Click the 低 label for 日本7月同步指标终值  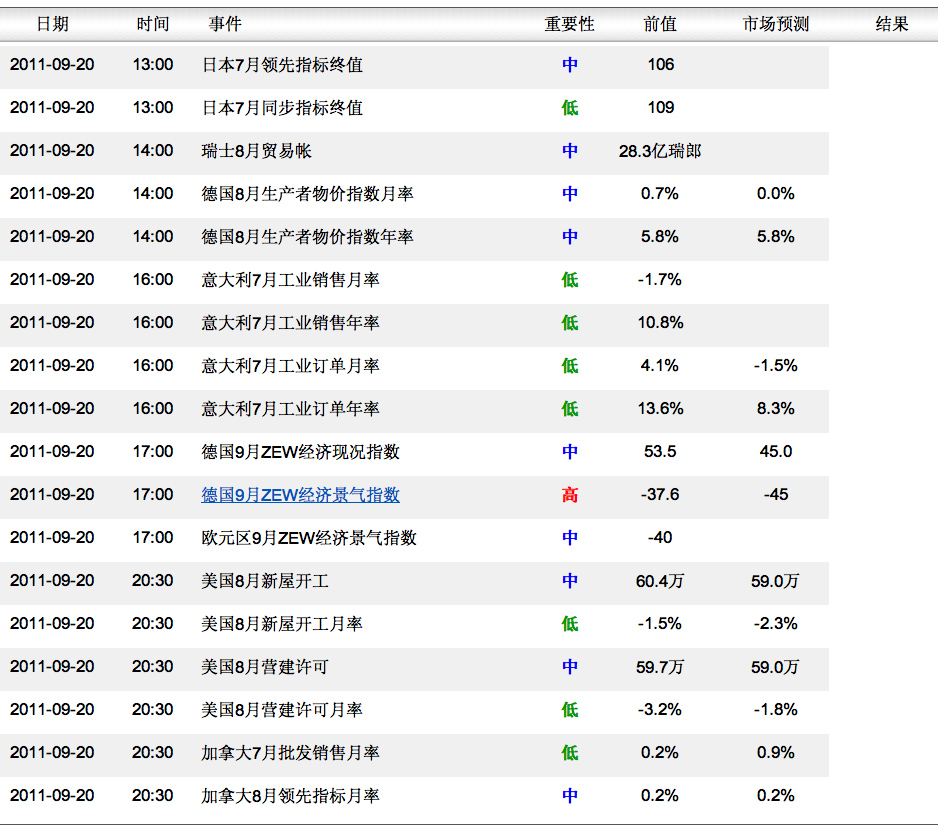pyautogui.click(x=570, y=108)
